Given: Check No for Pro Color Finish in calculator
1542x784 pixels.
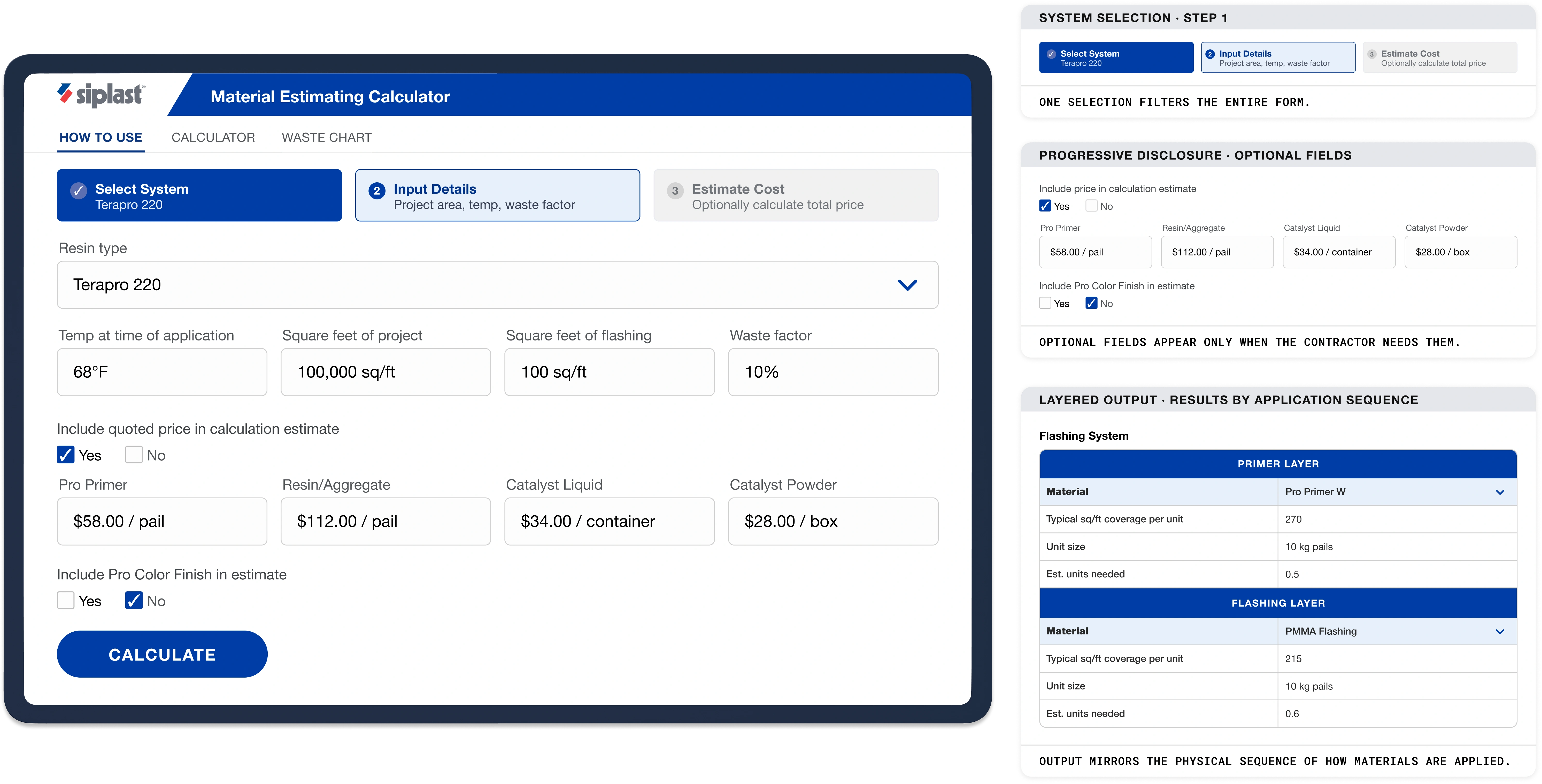Looking at the screenshot, I should pos(134,600).
